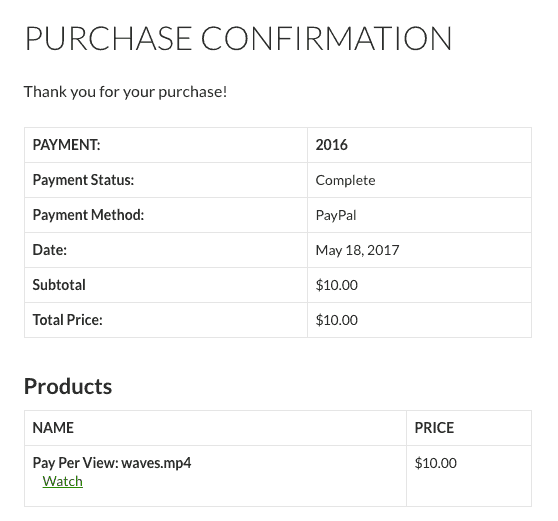The image size is (558, 521).
Task: Click the PAYMENT: row label
Action: [66, 145]
